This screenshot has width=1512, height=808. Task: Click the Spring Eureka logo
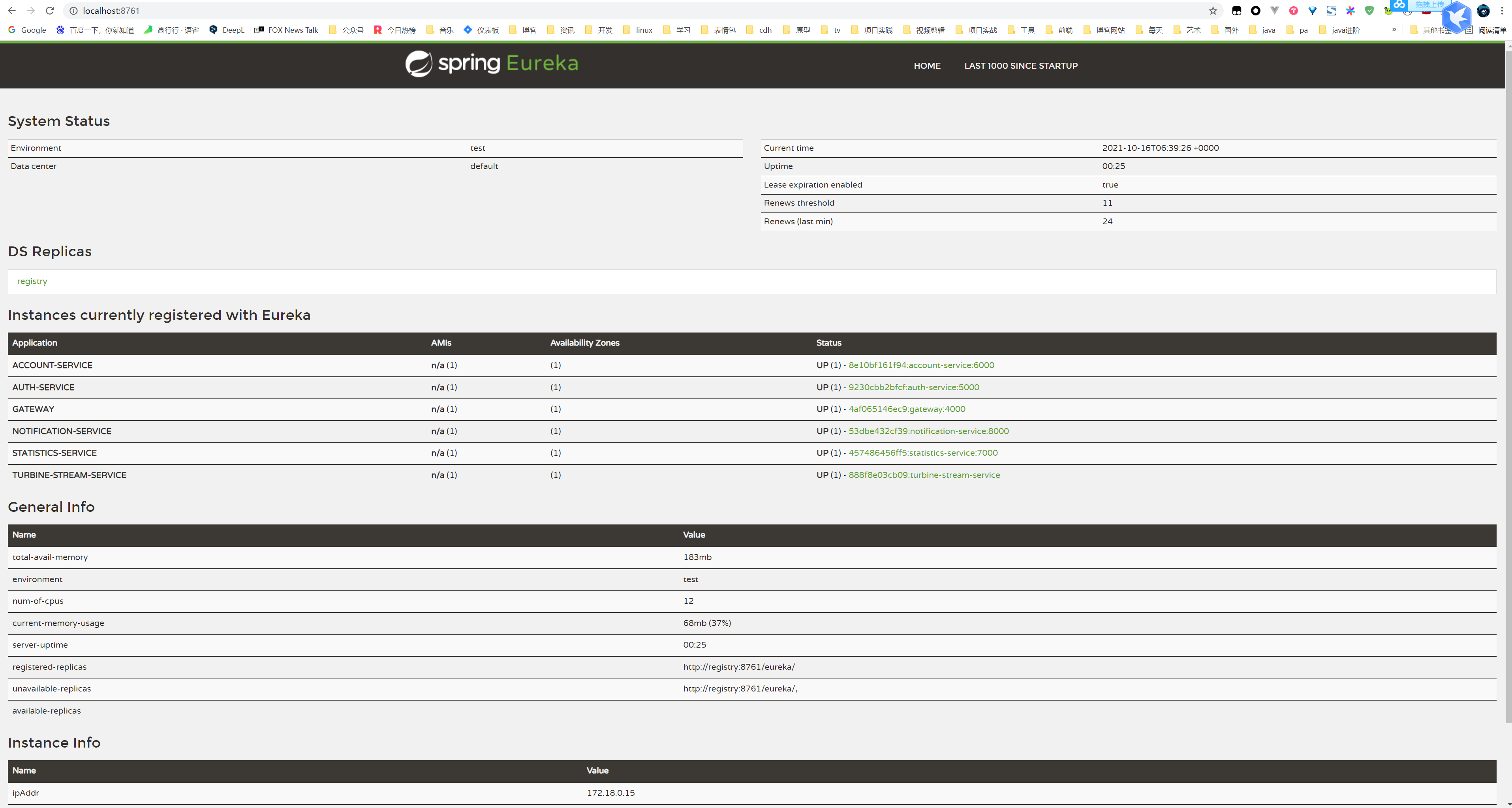pyautogui.click(x=492, y=64)
